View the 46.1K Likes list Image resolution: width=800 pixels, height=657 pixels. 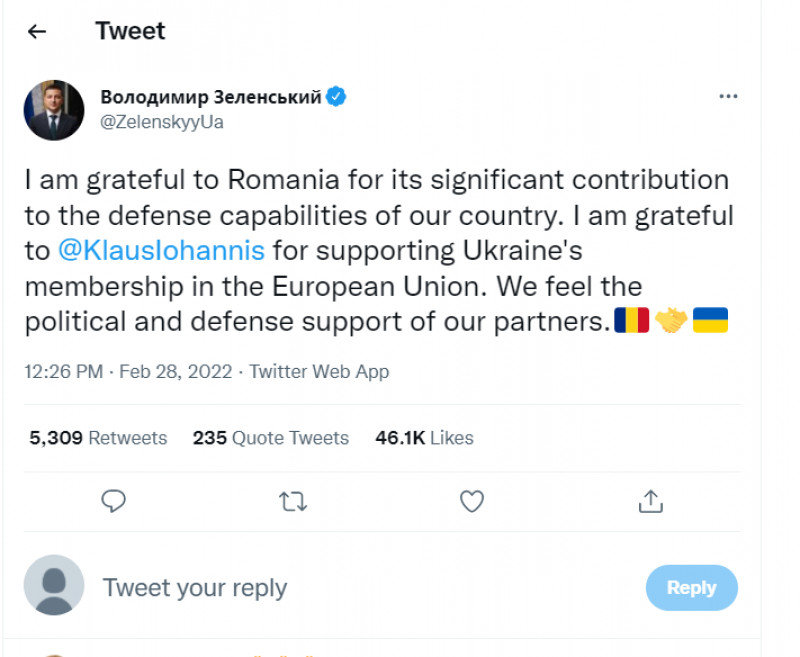point(424,438)
